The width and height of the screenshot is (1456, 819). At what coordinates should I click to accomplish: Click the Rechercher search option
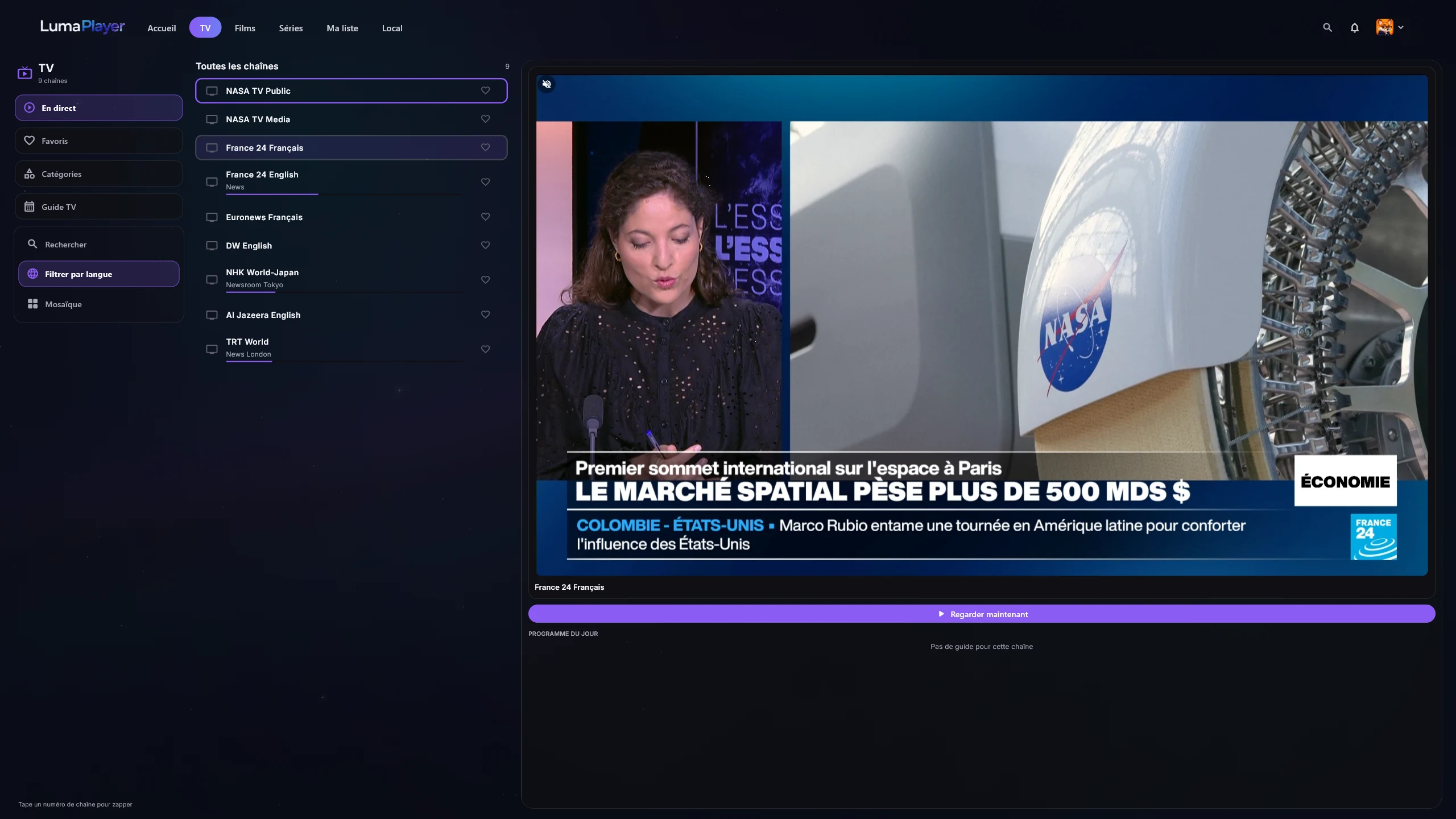[x=99, y=244]
